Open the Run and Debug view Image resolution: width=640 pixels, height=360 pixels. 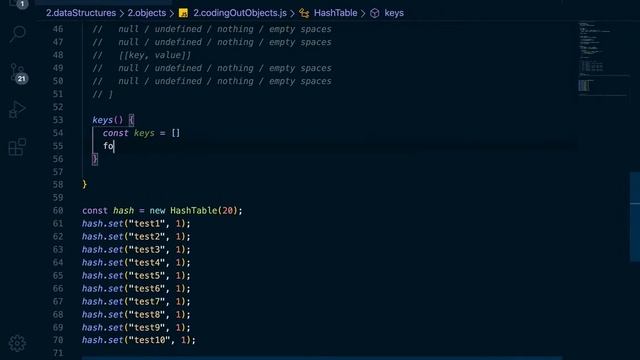click(x=17, y=109)
